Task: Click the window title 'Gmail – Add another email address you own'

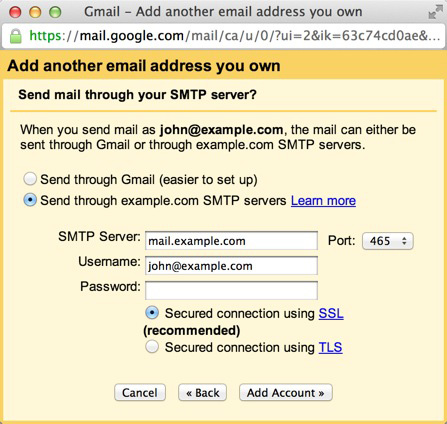Action: pos(223,12)
